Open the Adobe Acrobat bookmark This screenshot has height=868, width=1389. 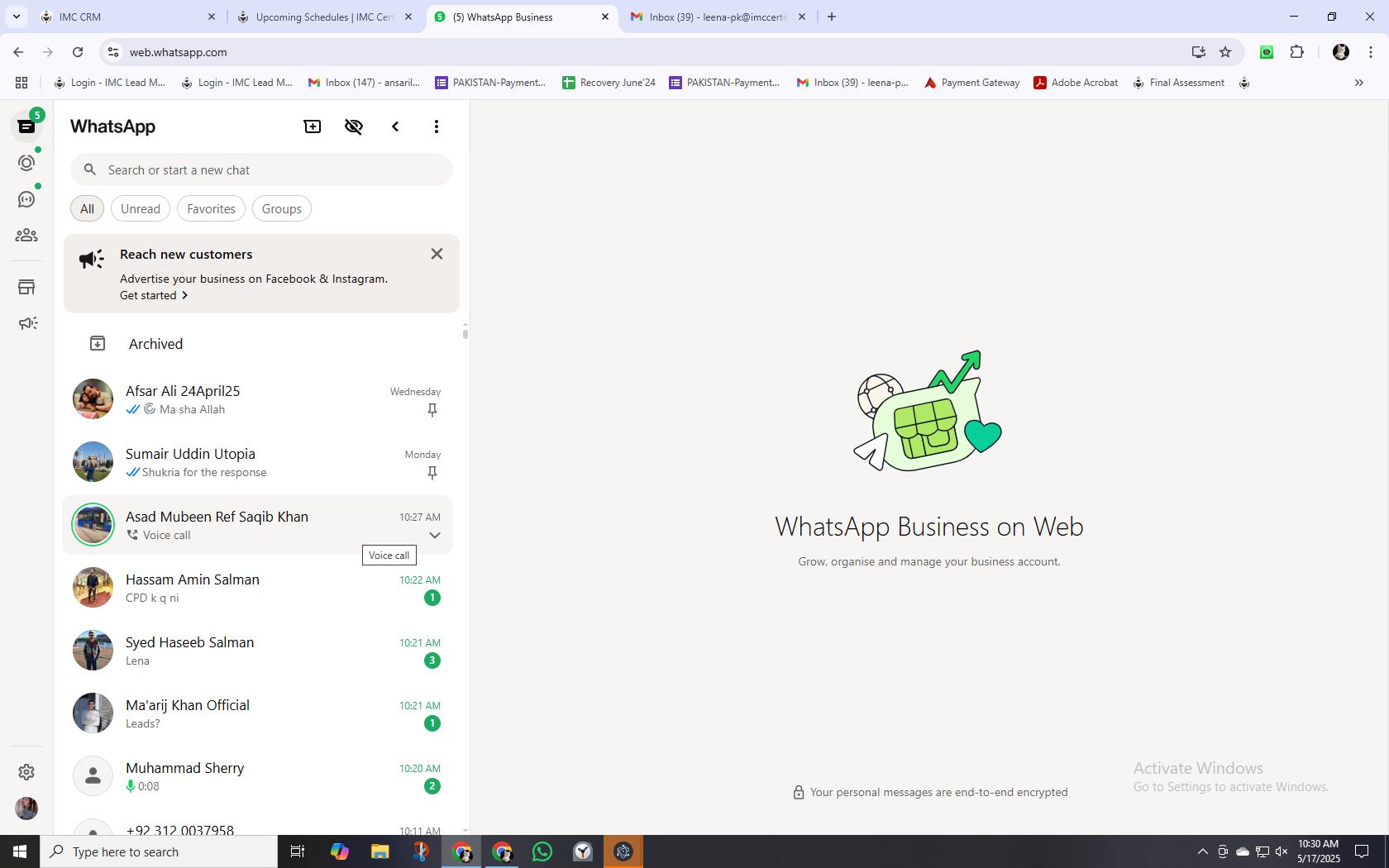1076,83
